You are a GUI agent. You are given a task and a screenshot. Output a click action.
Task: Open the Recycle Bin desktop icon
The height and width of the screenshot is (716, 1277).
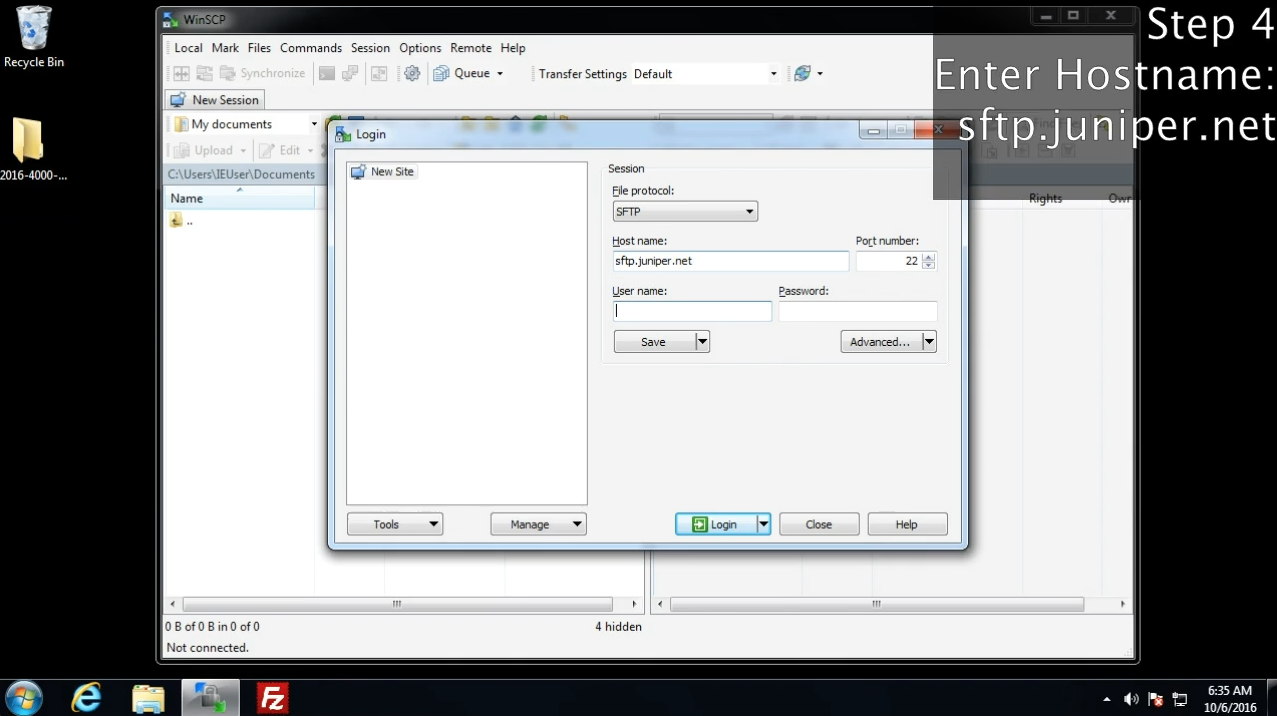pos(34,37)
